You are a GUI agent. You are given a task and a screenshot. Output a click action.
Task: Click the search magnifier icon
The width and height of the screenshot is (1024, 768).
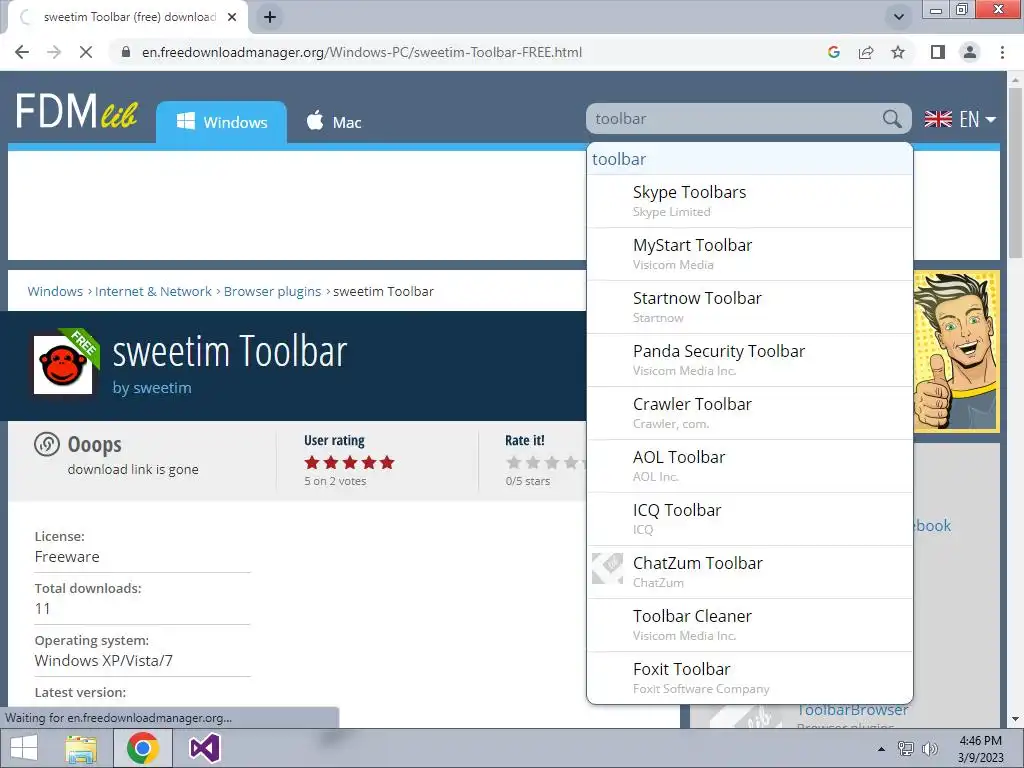[891, 119]
